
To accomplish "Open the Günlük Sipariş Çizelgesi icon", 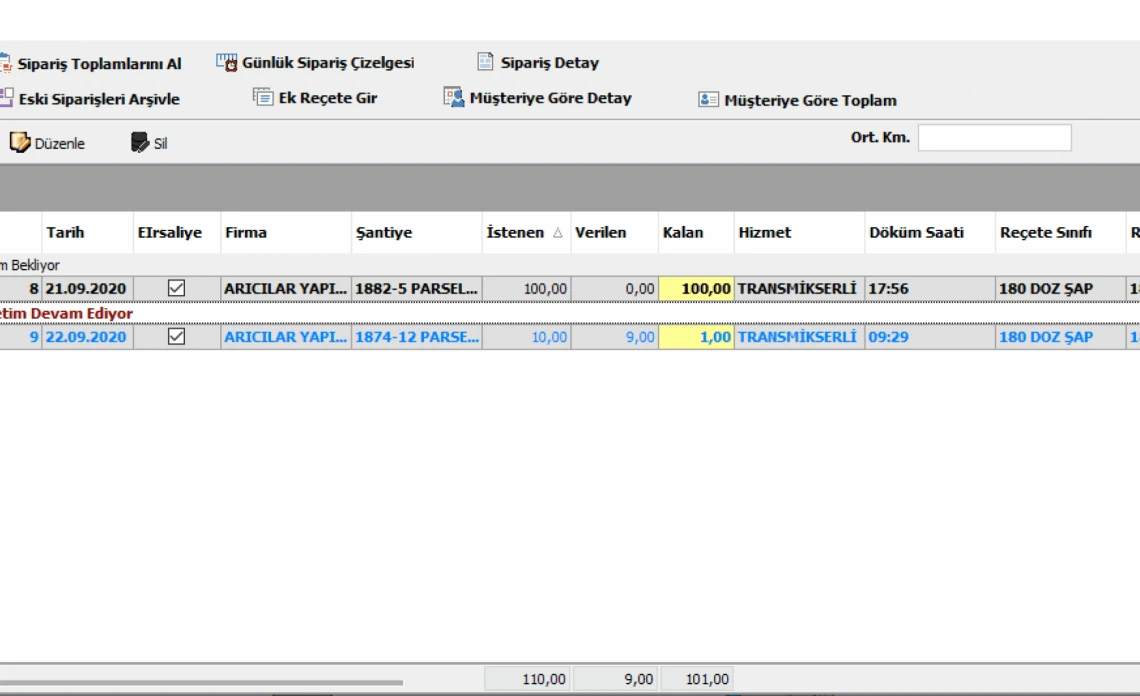I will click(227, 62).
